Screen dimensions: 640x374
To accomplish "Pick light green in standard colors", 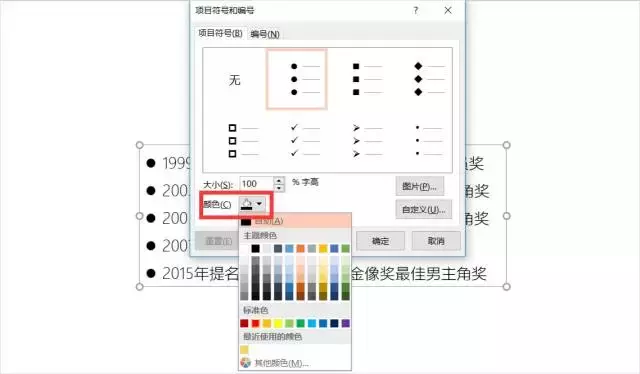I will click(x=289, y=323).
